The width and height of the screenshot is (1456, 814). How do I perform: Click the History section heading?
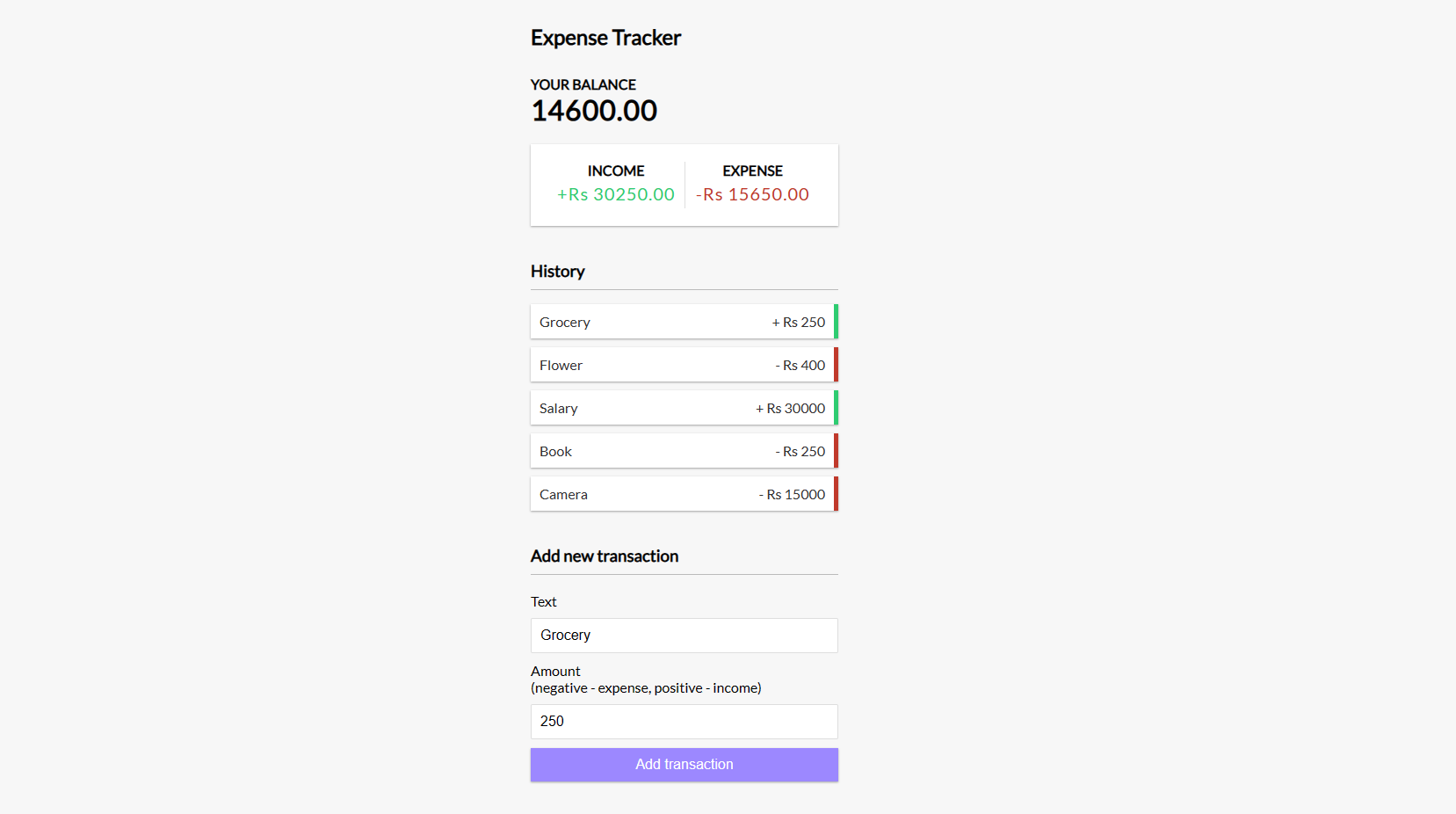(557, 271)
